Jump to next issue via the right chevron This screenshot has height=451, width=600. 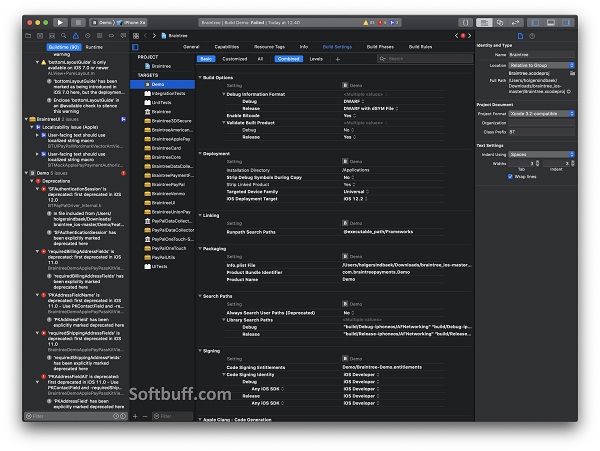[470, 36]
